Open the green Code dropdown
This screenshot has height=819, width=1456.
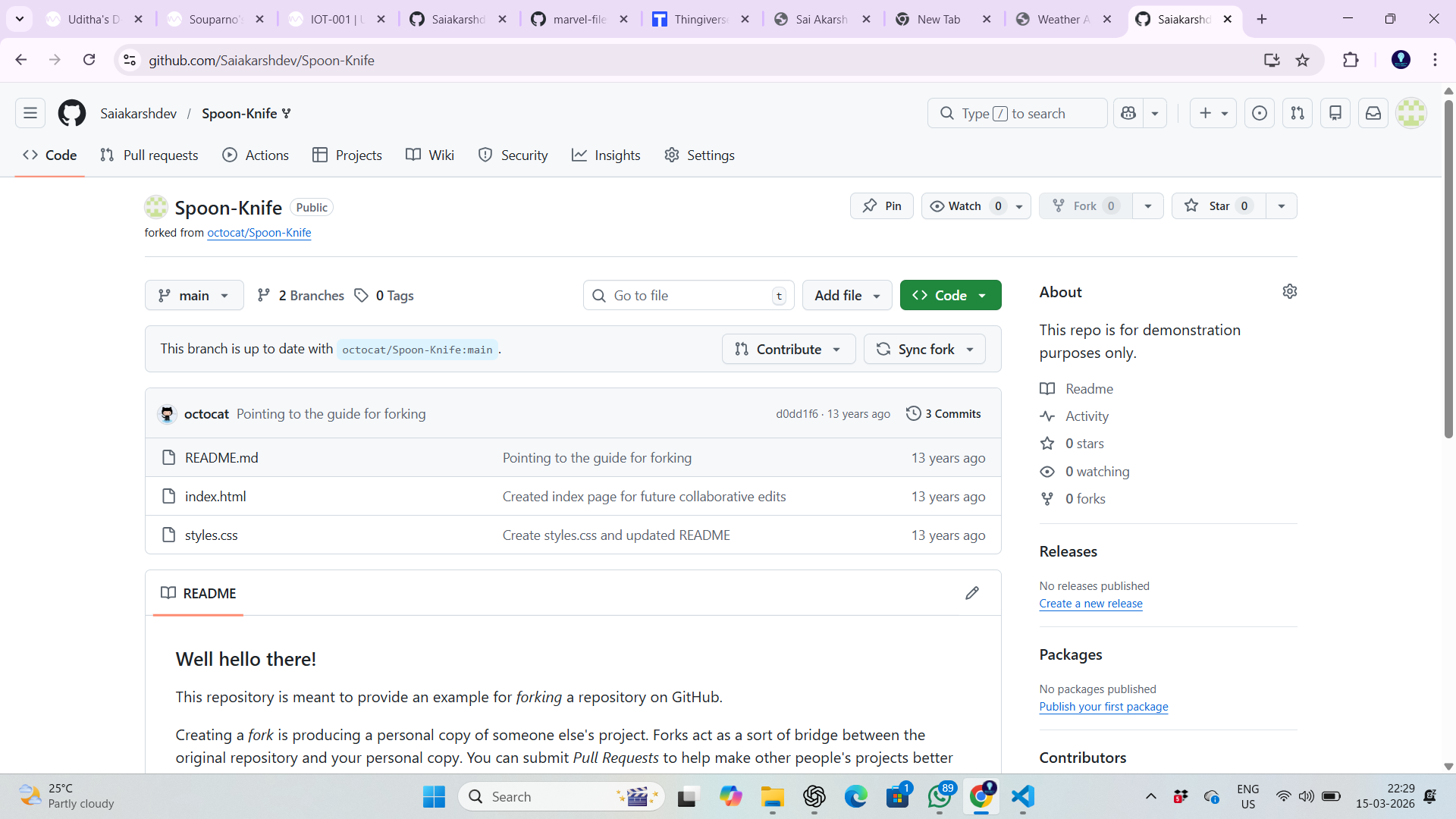(x=950, y=295)
